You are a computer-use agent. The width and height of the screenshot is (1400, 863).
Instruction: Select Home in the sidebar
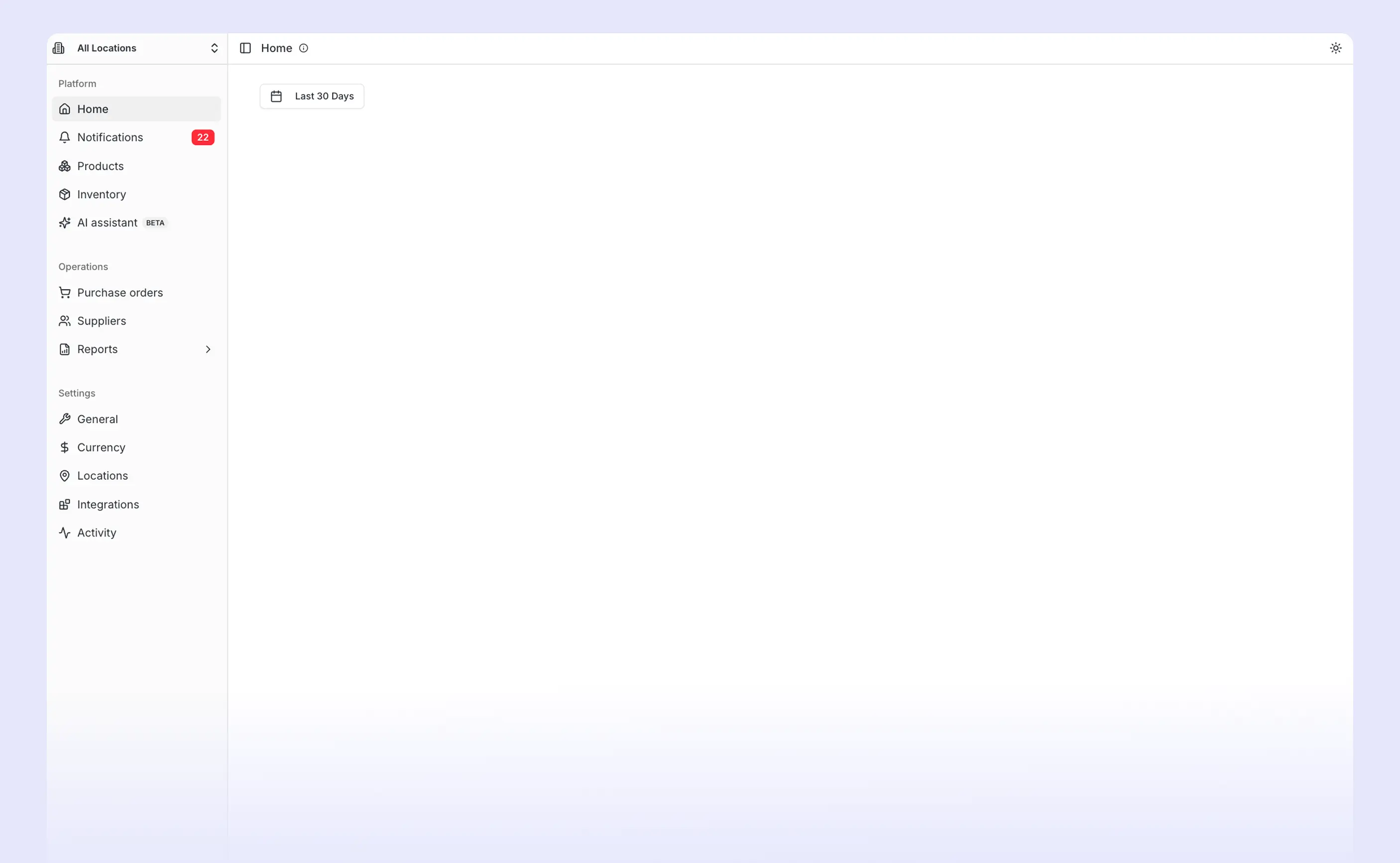93,109
